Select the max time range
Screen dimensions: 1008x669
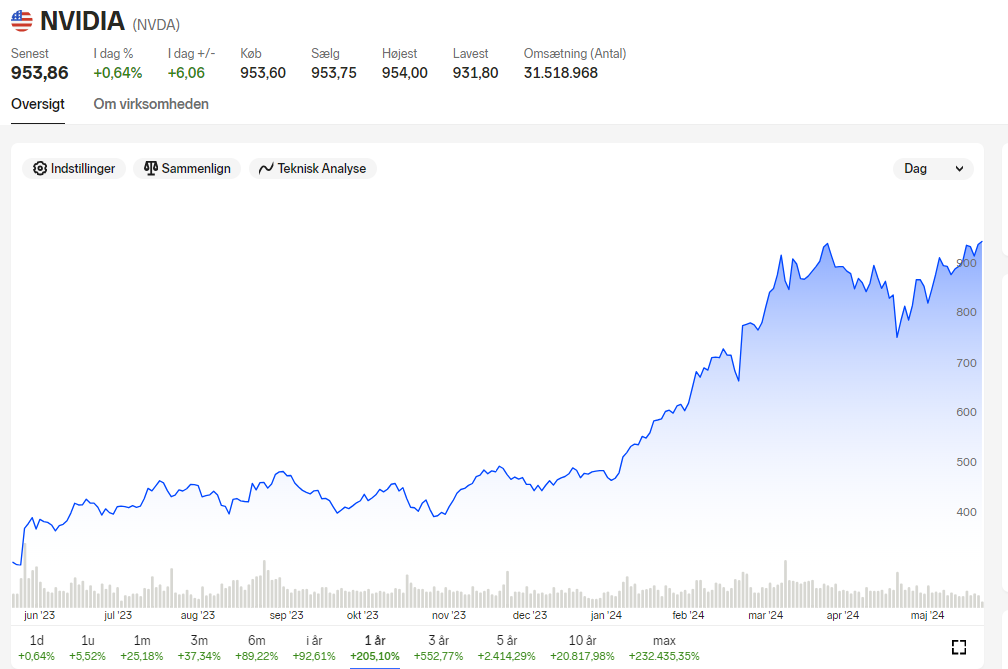tap(664, 648)
